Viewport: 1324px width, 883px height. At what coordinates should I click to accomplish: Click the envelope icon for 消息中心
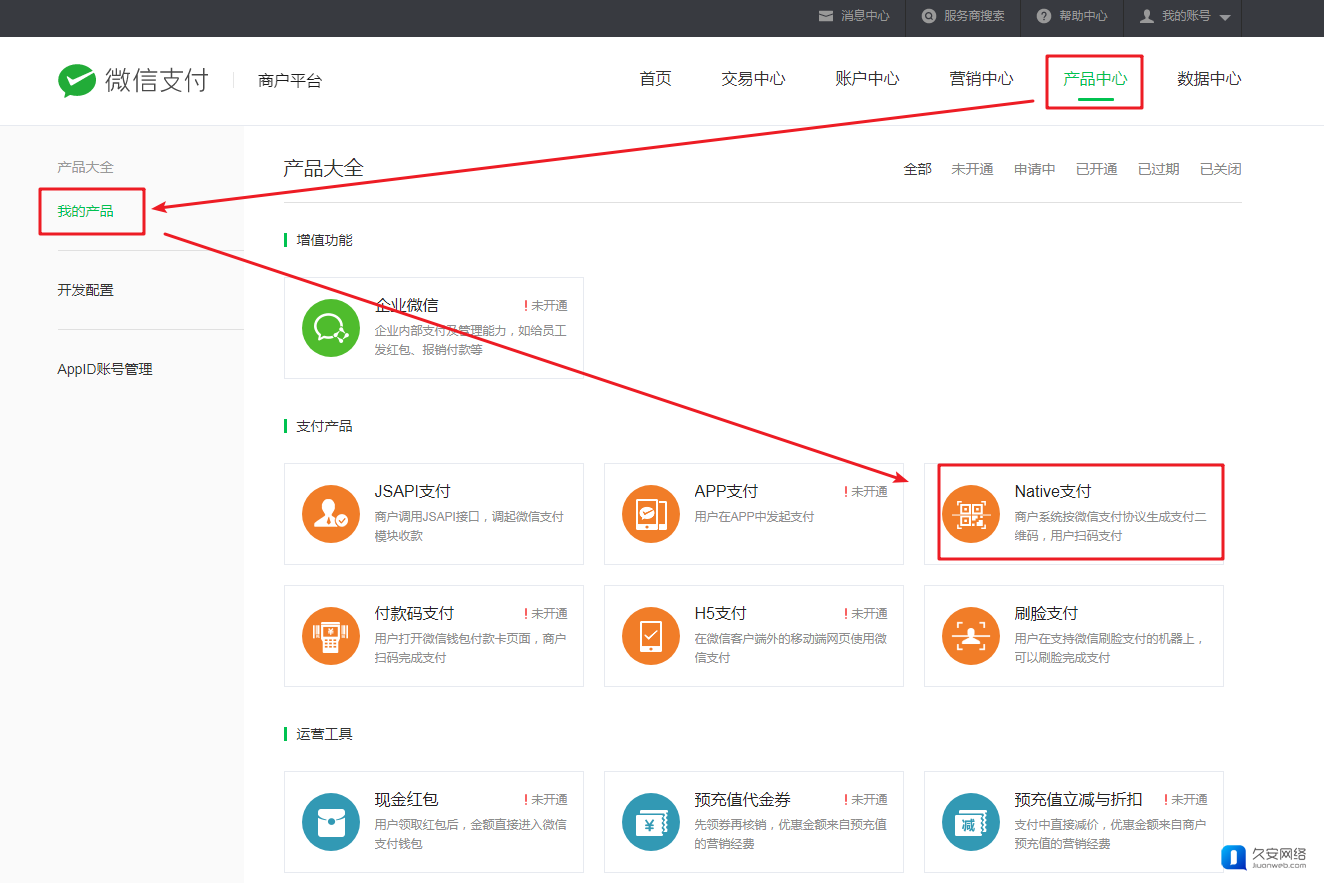click(x=826, y=16)
